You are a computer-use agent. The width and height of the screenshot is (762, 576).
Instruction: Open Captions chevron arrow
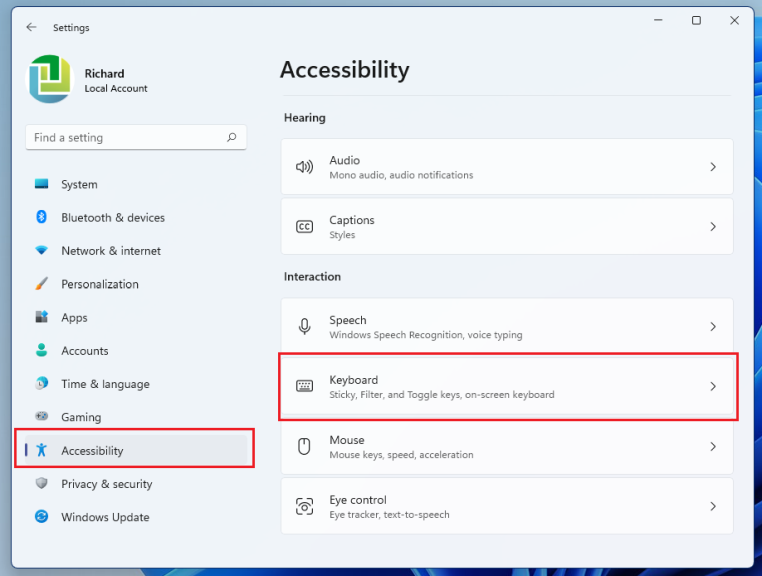click(713, 227)
